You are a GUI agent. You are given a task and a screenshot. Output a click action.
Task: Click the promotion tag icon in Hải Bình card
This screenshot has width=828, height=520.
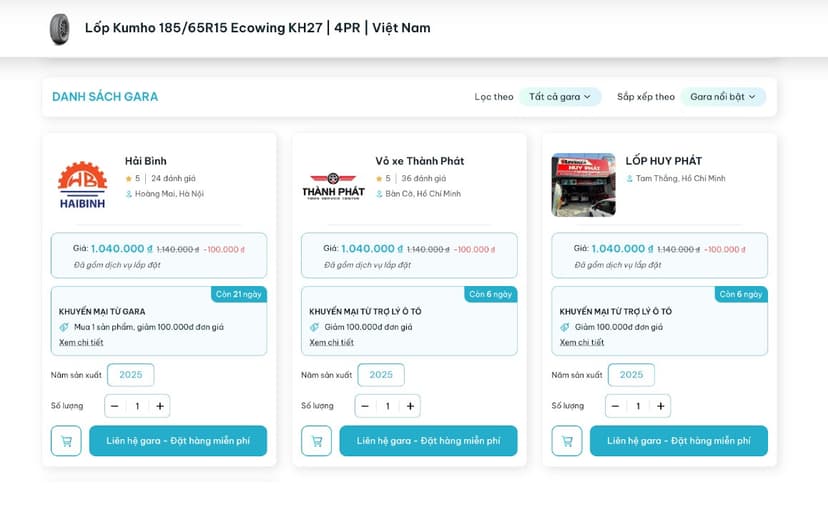click(64, 327)
